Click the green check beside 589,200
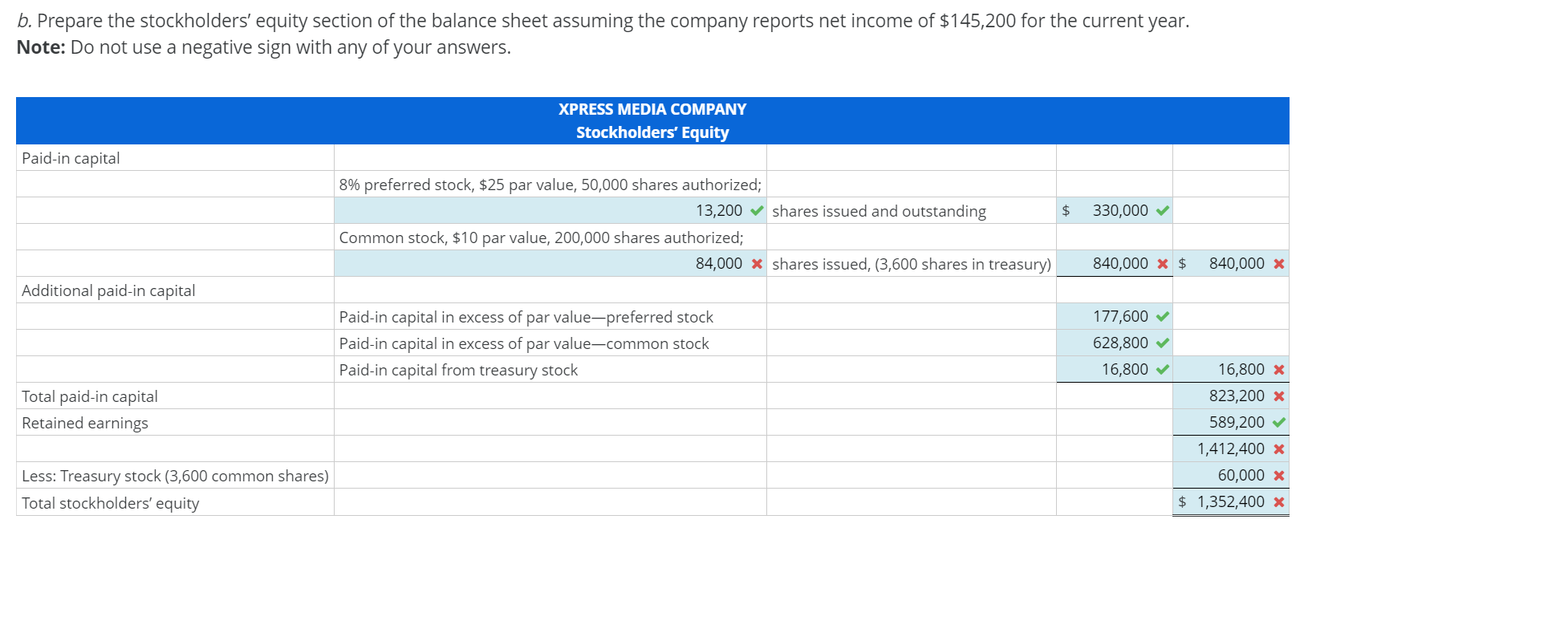 [x=1279, y=423]
